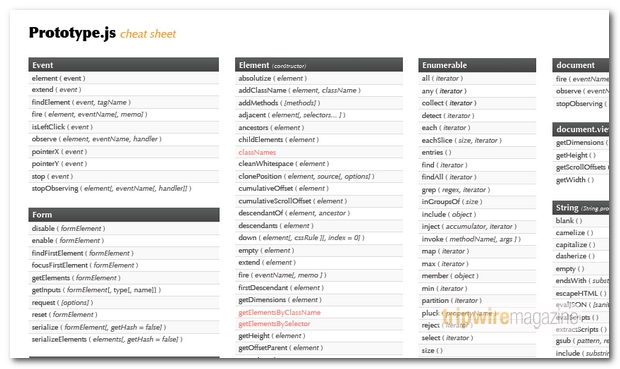The height and width of the screenshot is (369, 620).
Task: Click the red "getElementsByClassName" entry
Action: pos(279,312)
